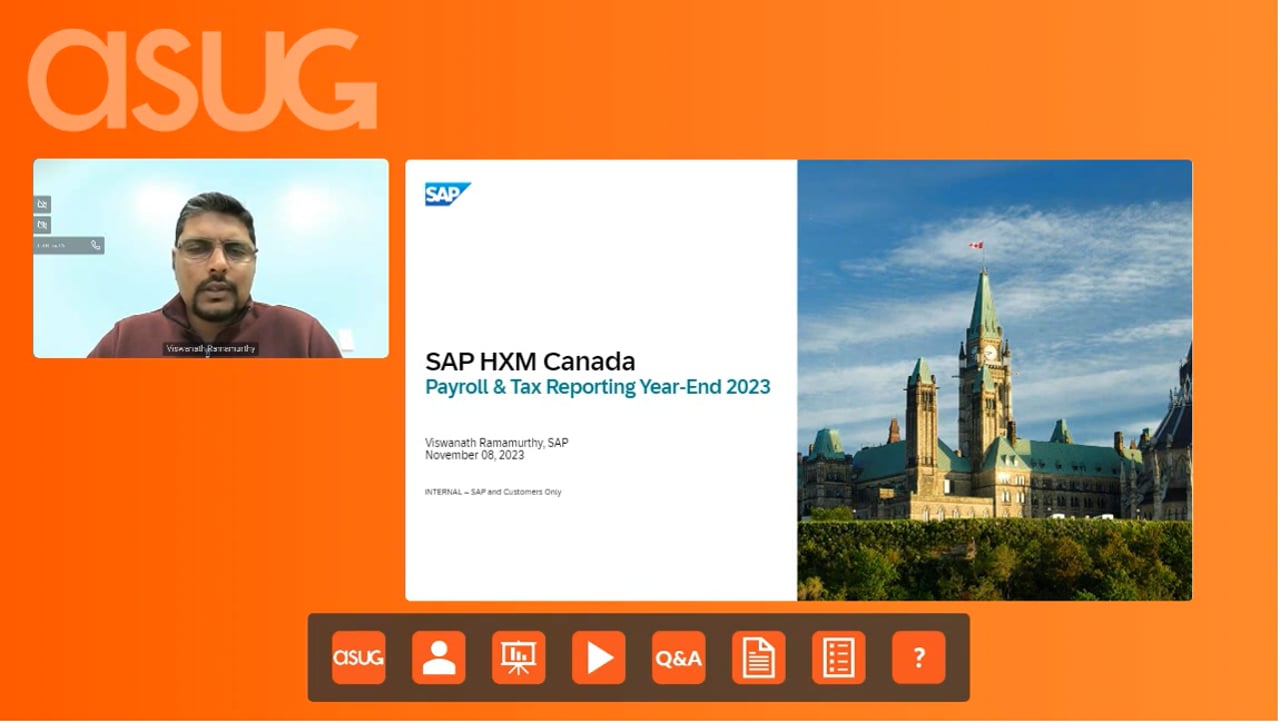Click the speaker webcam video

click(x=211, y=258)
